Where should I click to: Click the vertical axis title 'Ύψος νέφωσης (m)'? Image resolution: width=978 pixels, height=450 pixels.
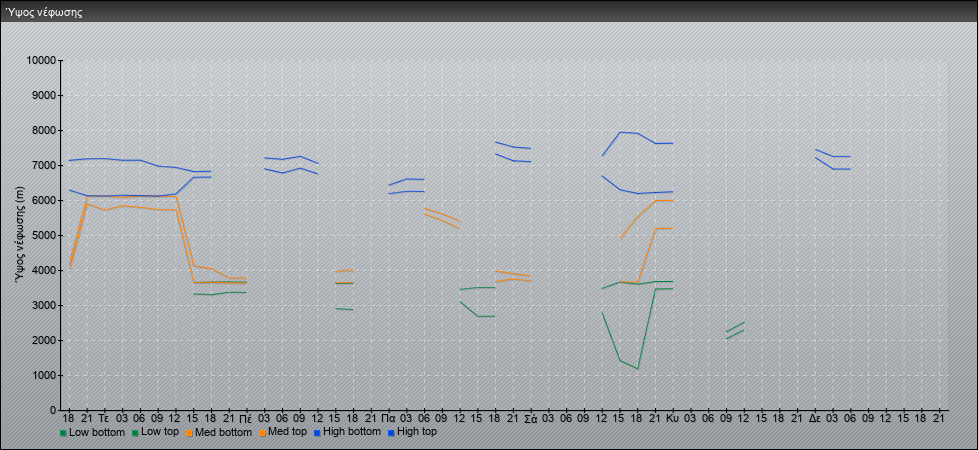[21, 235]
